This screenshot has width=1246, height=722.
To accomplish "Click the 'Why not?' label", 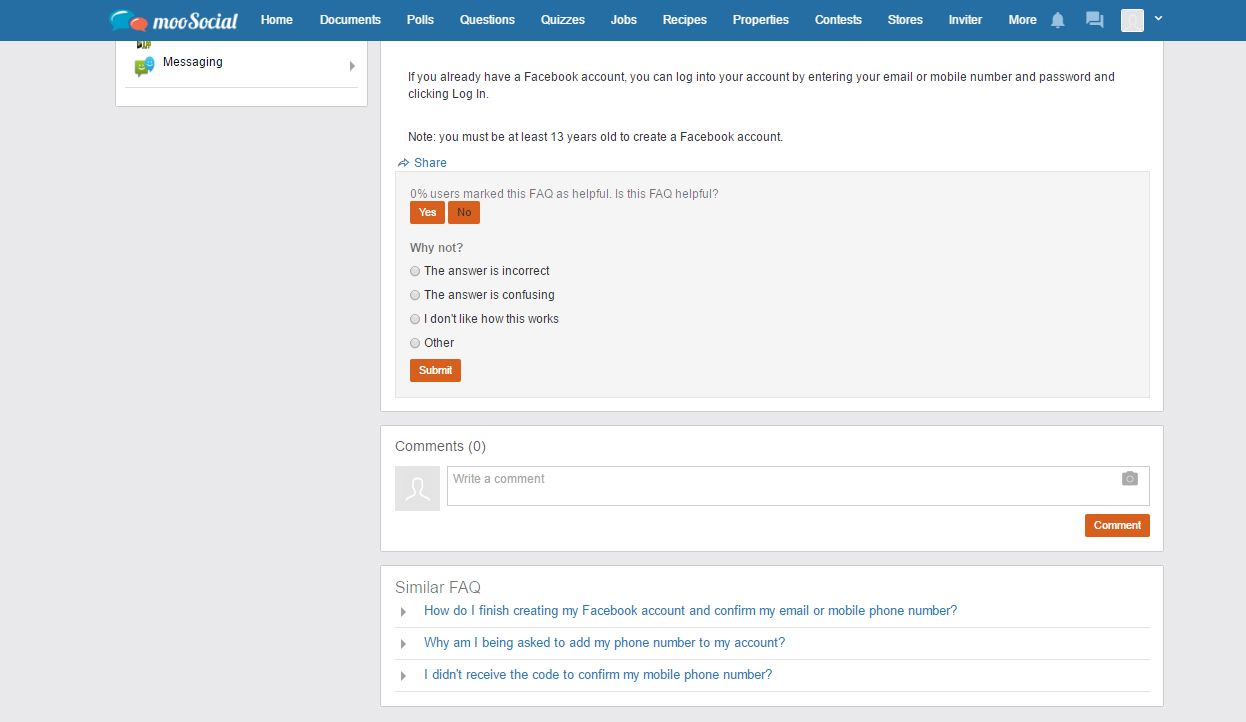I will 436,248.
